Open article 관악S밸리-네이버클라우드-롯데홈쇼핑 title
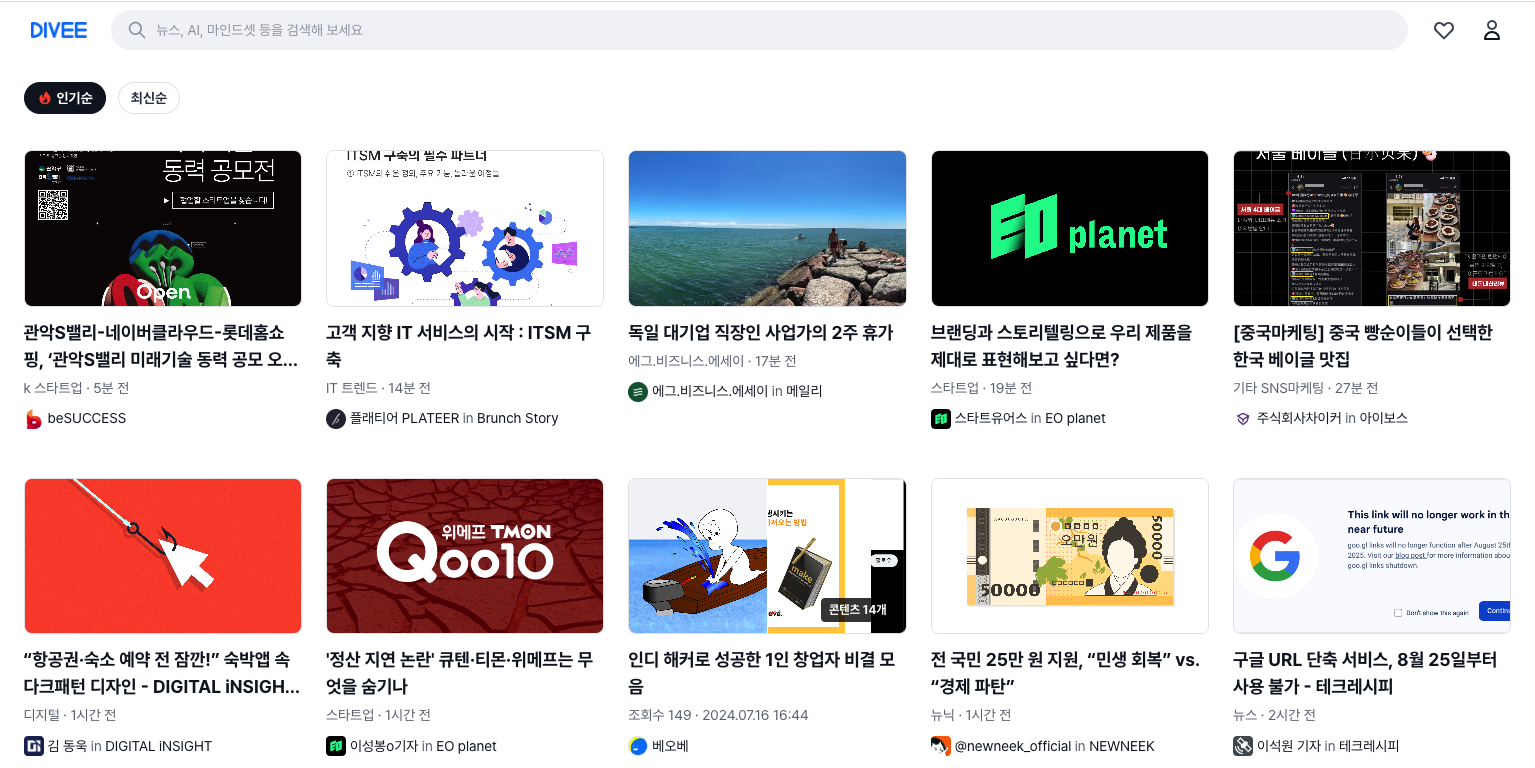 161,346
